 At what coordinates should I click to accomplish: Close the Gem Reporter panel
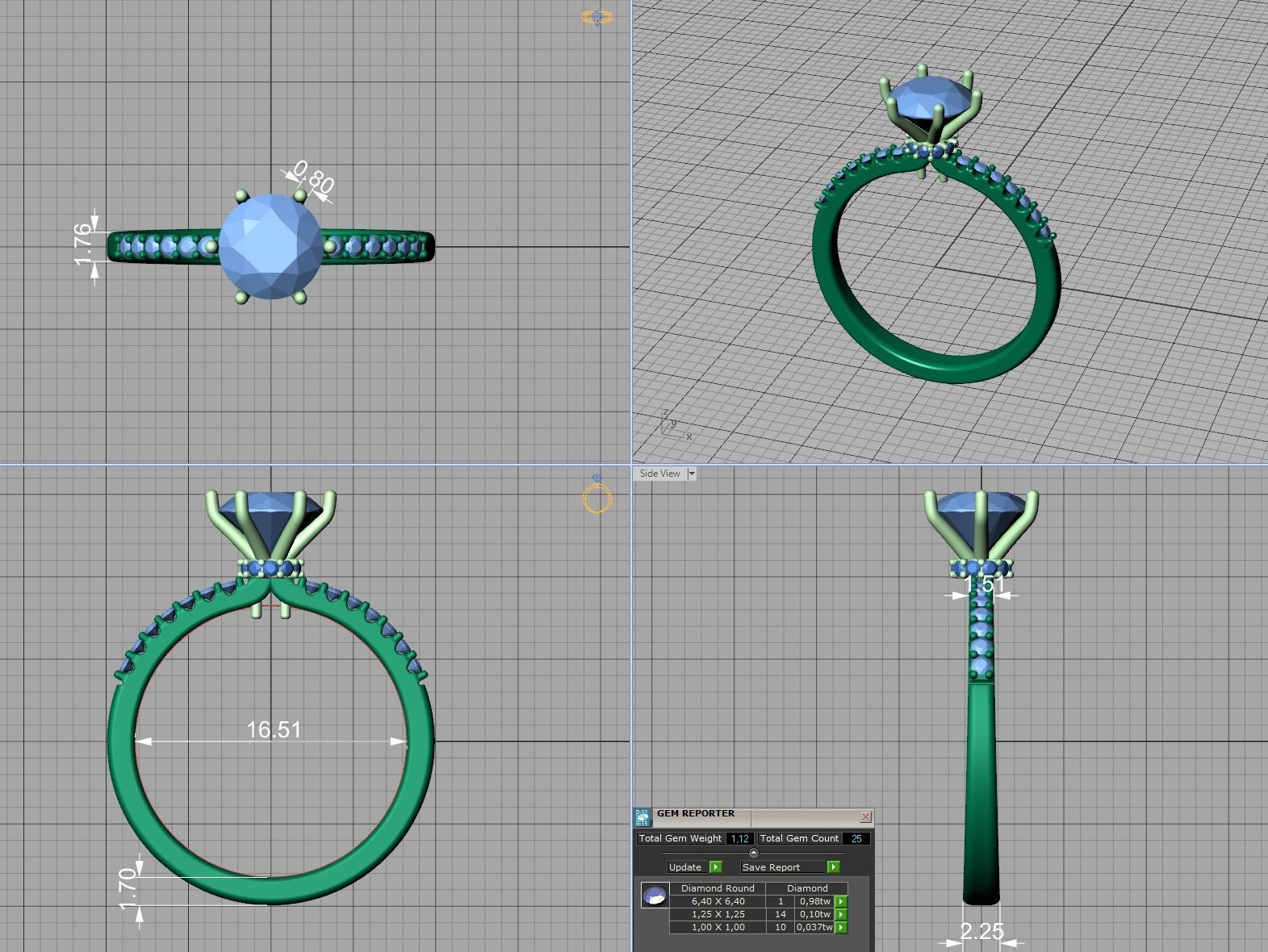(x=865, y=816)
